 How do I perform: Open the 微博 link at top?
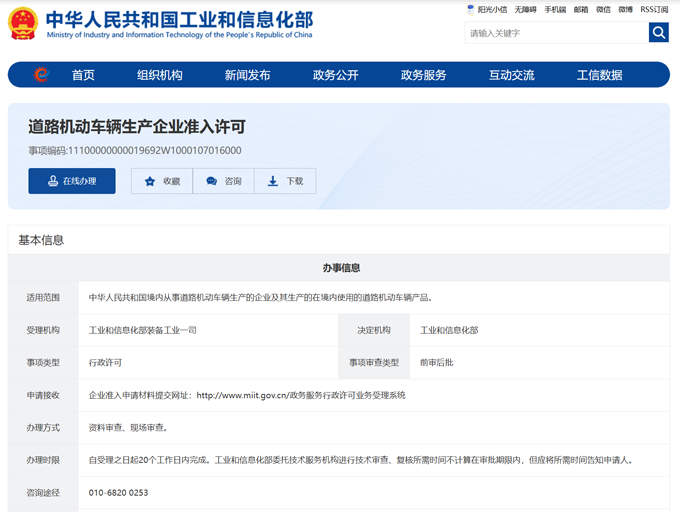pyautogui.click(x=625, y=10)
